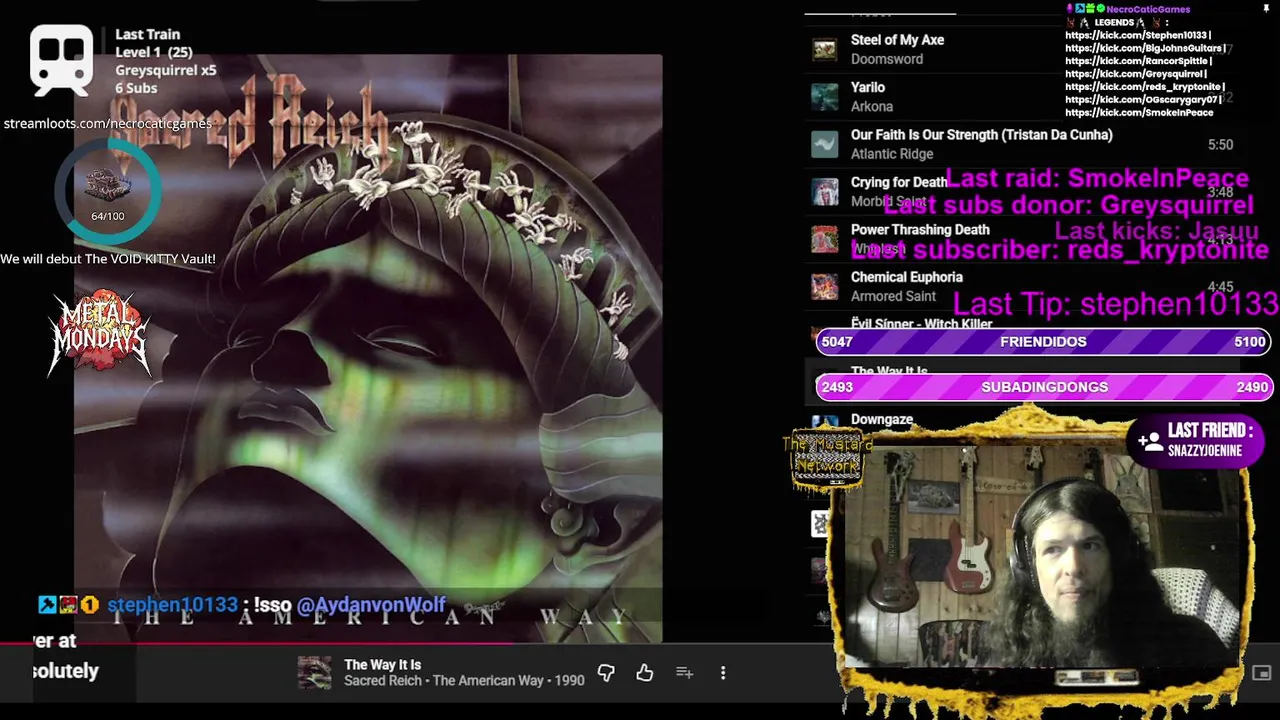The height and width of the screenshot is (720, 1280).
Task: Click 'Sacred Reich - The American Way - 1990' subtitle
Action: 464,681
